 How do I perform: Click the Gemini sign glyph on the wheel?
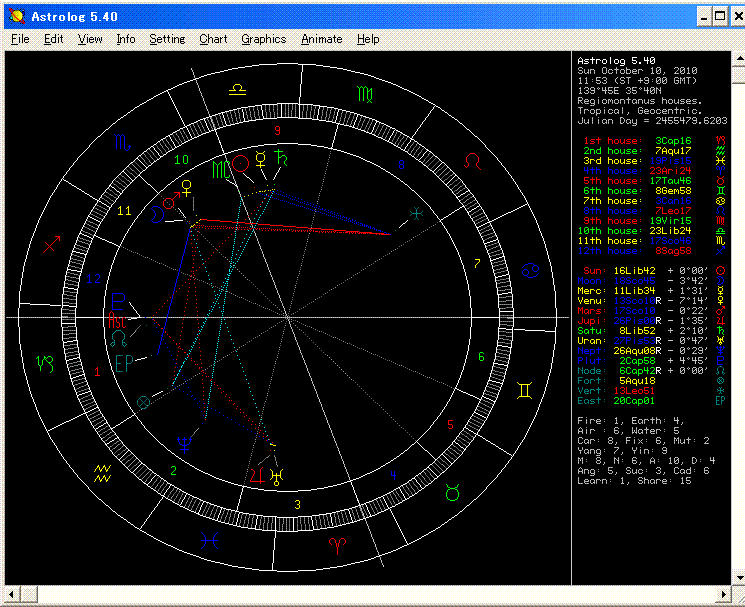coord(524,389)
